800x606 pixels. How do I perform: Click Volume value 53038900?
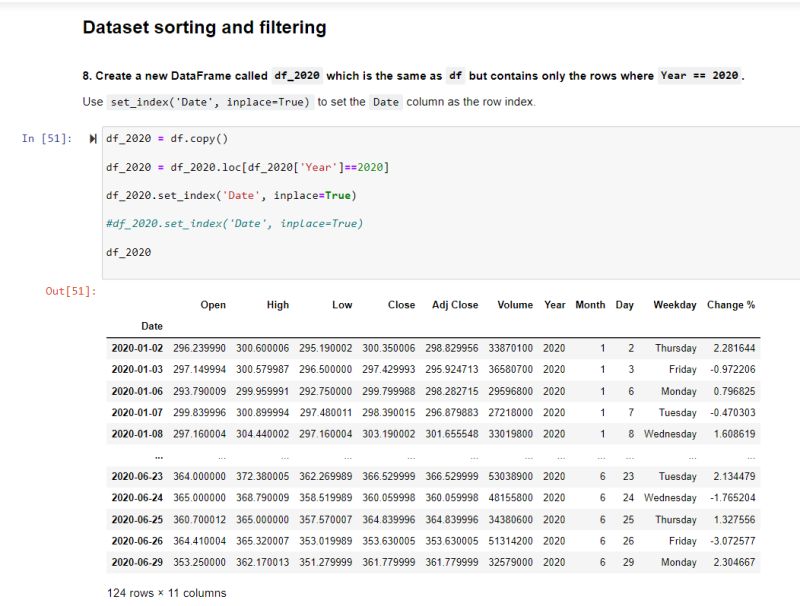[x=511, y=476]
